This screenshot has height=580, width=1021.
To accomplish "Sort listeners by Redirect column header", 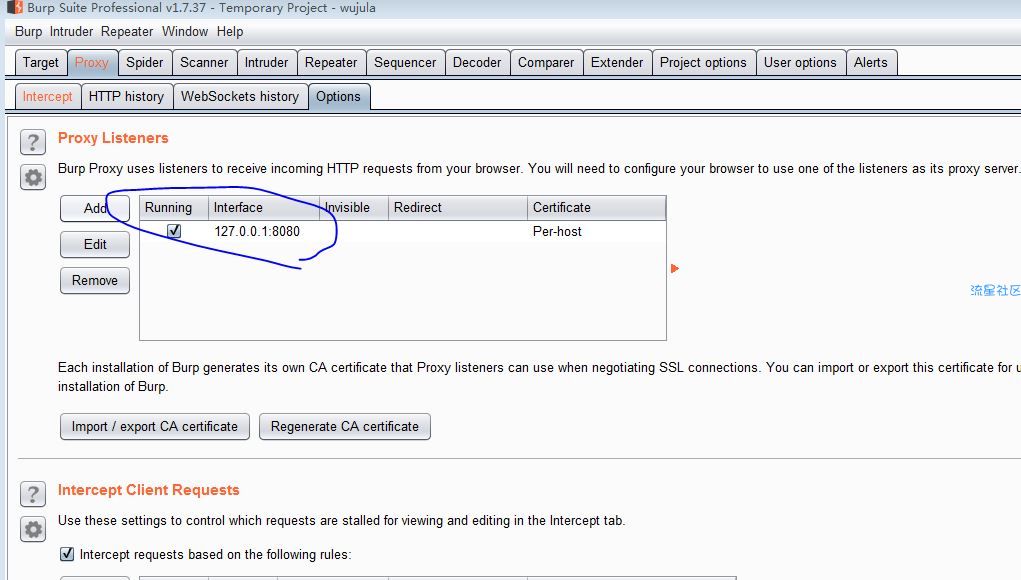I will 458,208.
